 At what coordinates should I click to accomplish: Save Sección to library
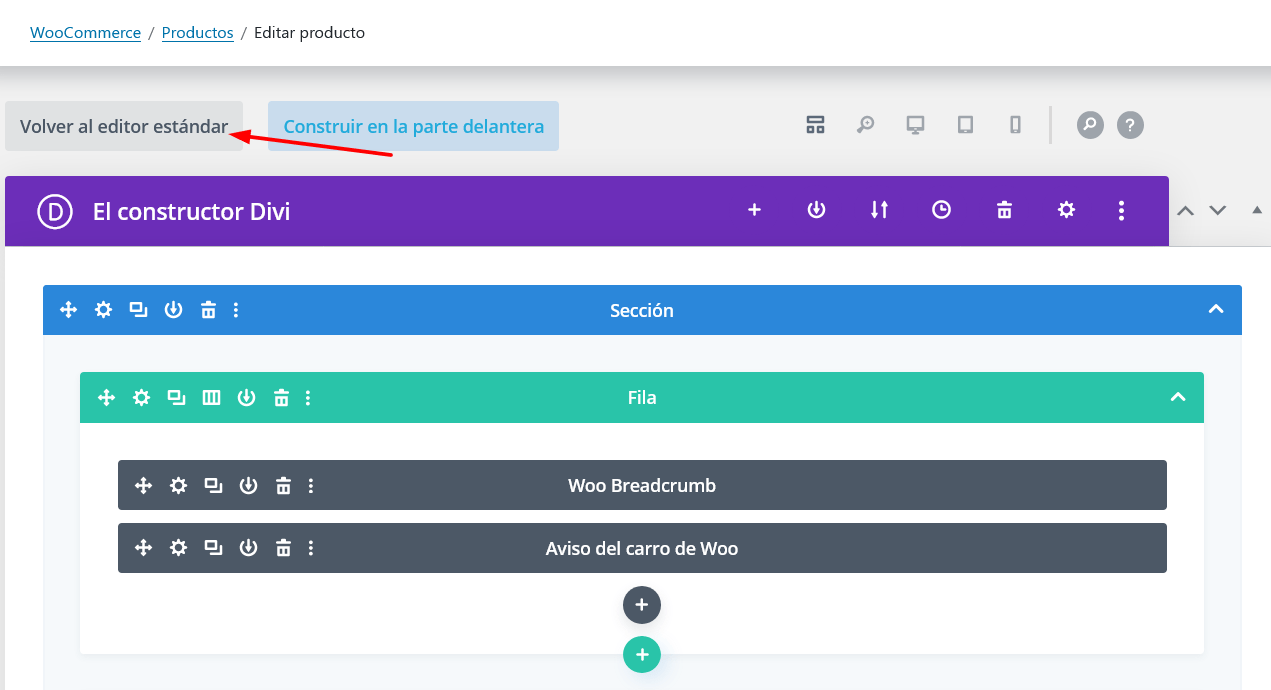pos(174,310)
